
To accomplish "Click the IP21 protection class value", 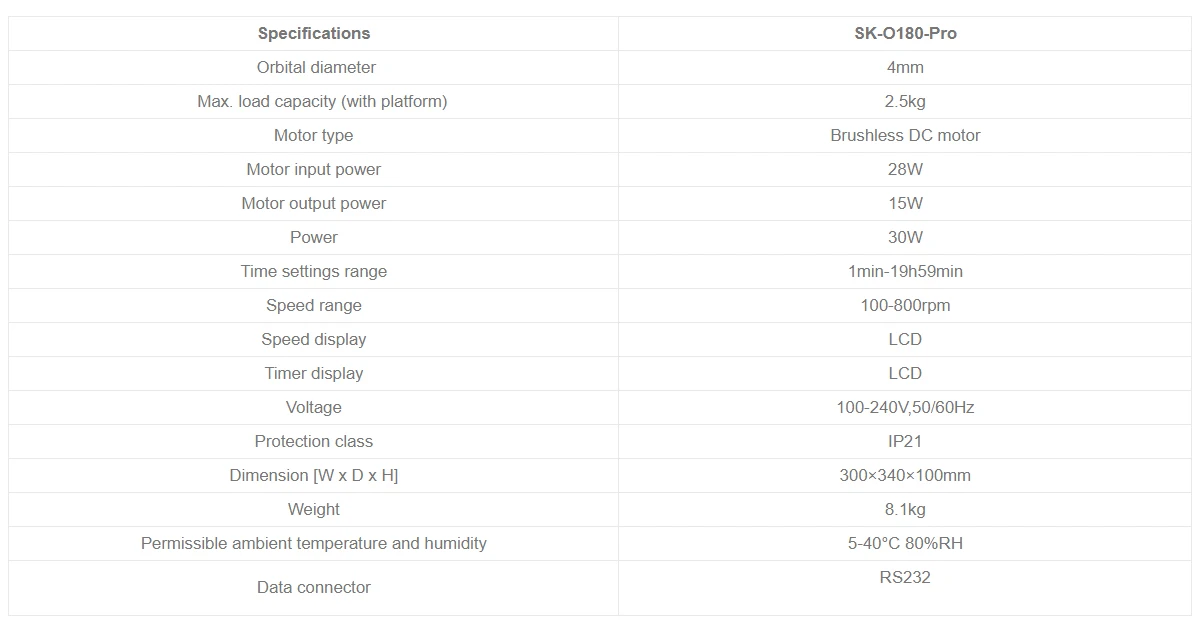I will [905, 441].
